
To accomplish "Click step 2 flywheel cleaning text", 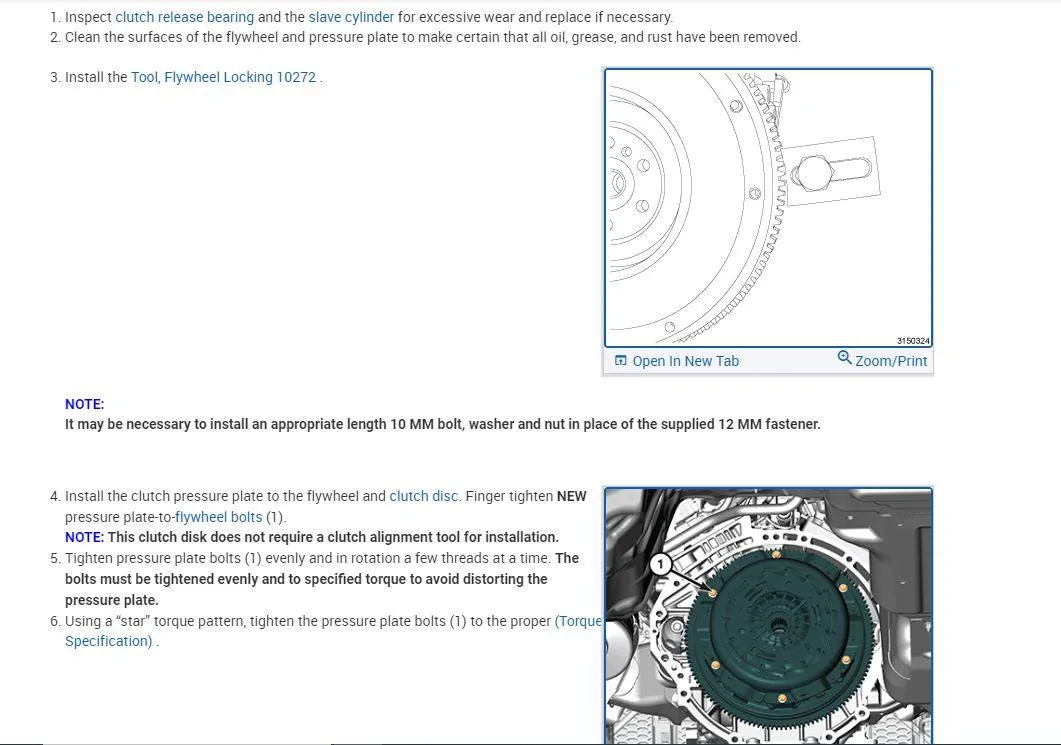I will coord(432,37).
